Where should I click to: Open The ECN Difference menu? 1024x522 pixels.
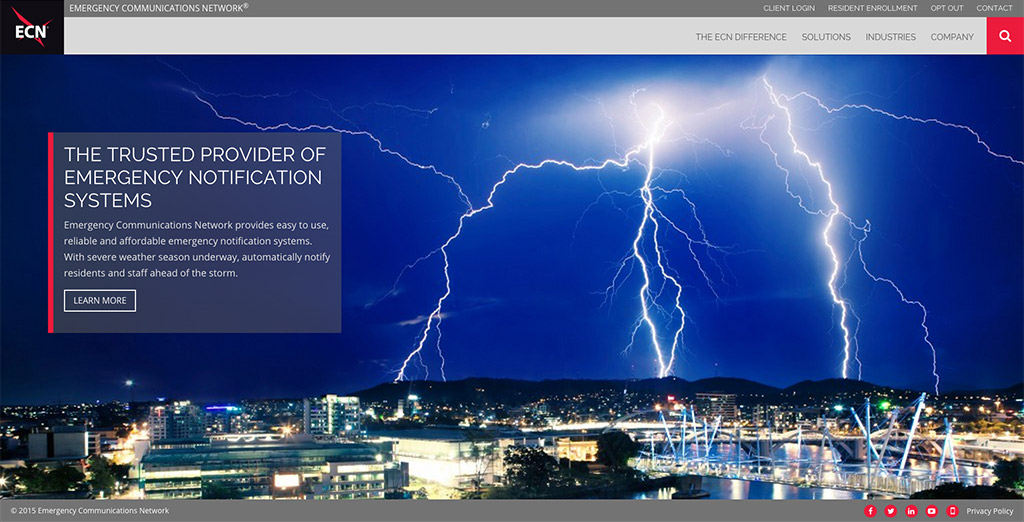[x=741, y=37]
